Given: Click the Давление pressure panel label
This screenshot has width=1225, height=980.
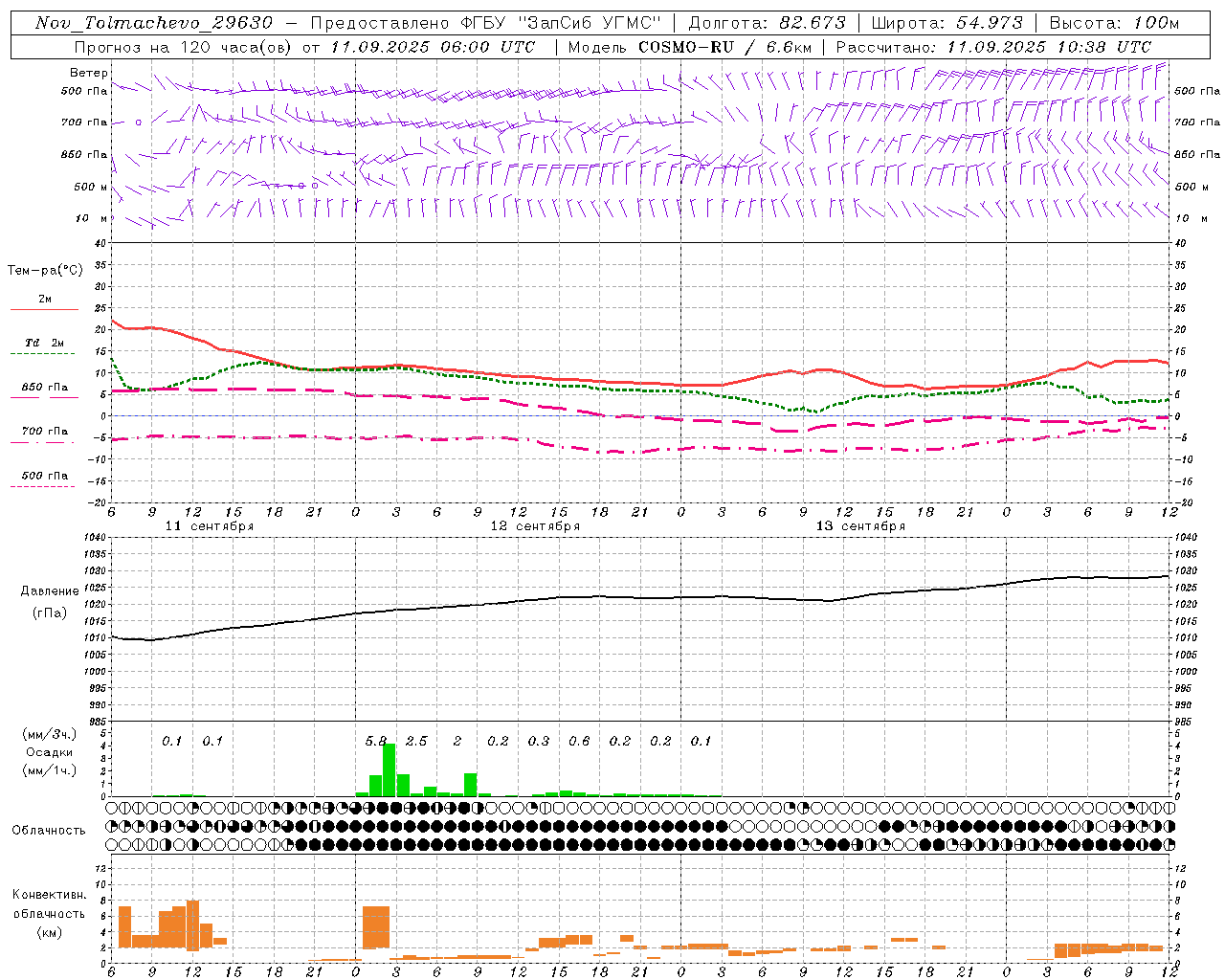Looking at the screenshot, I should click(50, 591).
